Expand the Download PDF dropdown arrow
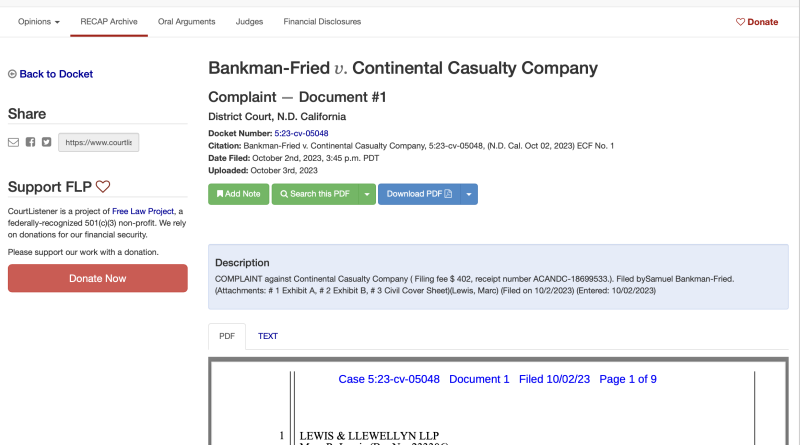Screen dimensions: 800x445 click(469, 194)
